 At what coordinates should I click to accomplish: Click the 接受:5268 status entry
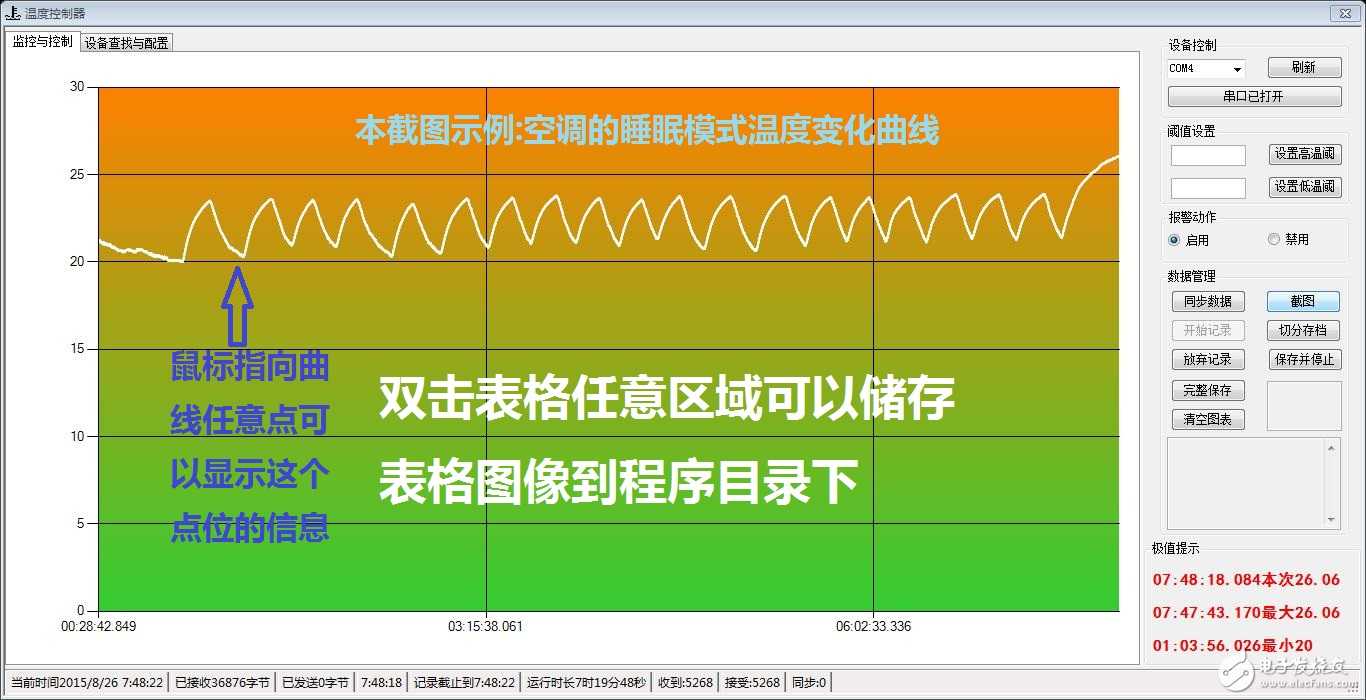click(x=752, y=683)
